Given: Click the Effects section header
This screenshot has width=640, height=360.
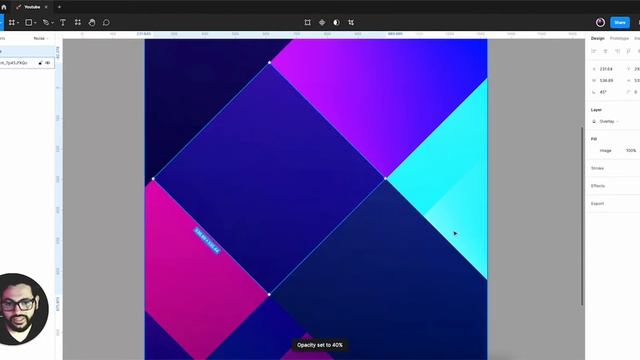Looking at the screenshot, I should pyautogui.click(x=598, y=186).
